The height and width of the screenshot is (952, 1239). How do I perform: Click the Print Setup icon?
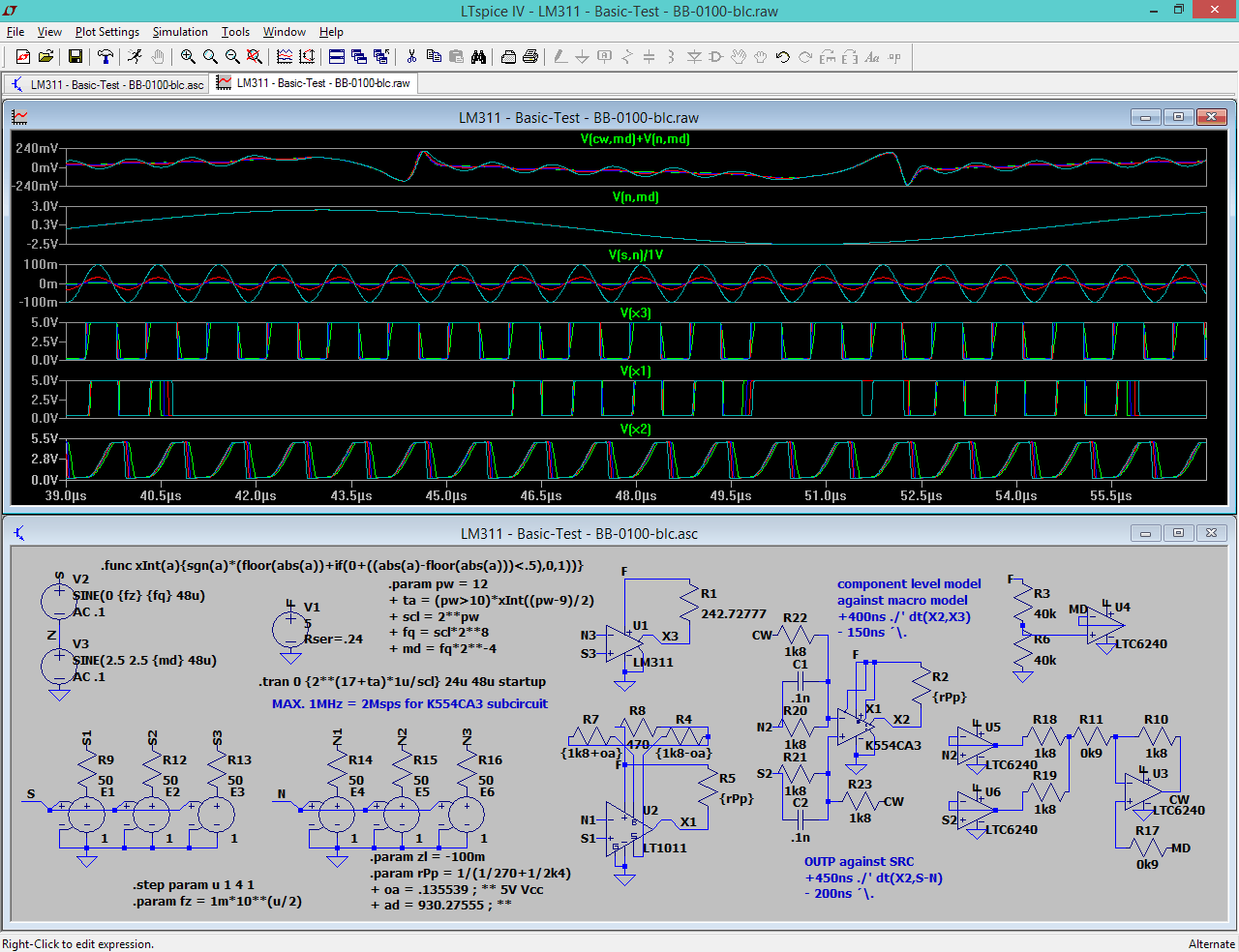pyautogui.click(x=508, y=57)
